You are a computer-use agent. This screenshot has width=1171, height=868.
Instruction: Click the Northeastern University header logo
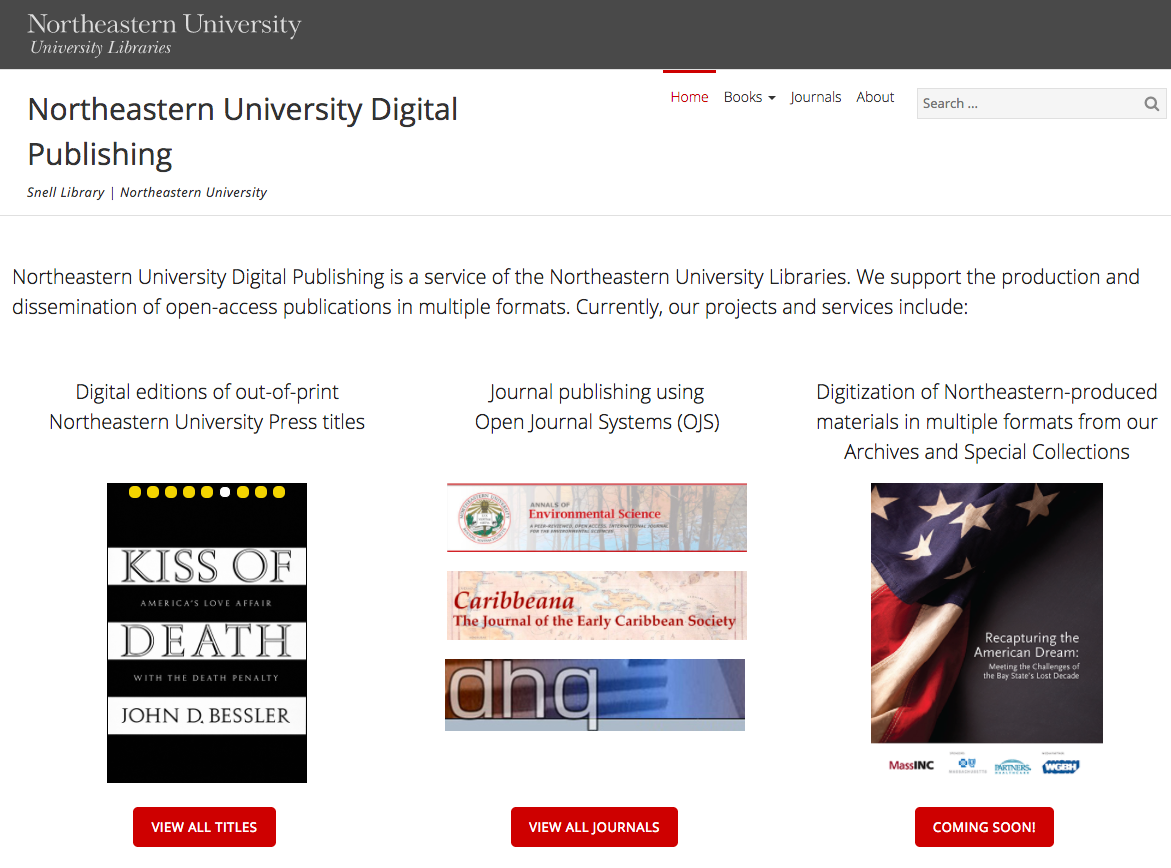coord(164,24)
